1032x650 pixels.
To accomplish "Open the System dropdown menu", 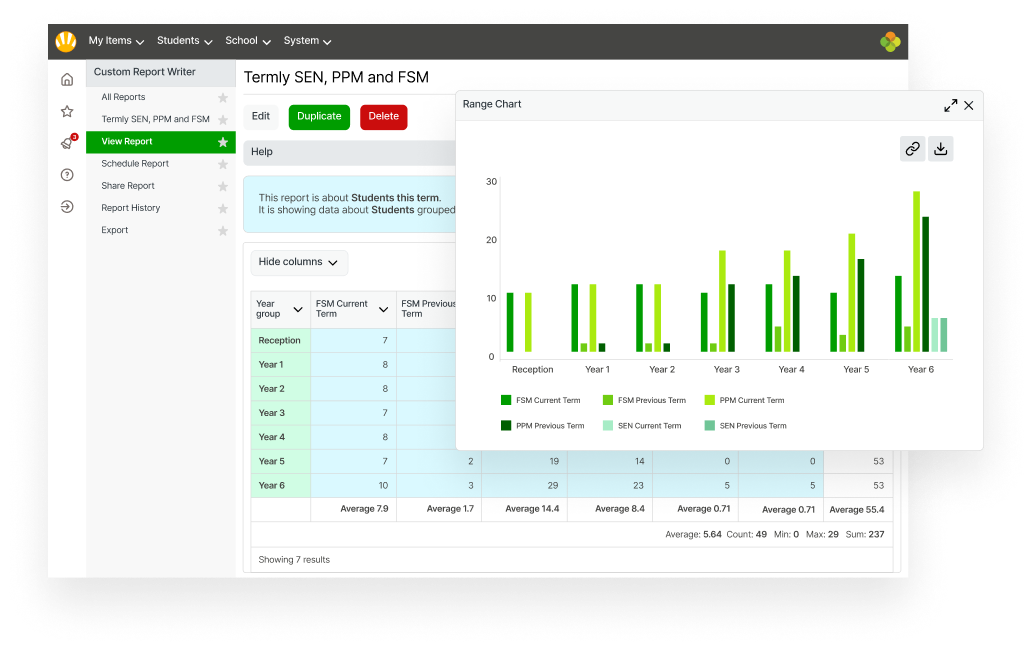I will click(306, 41).
